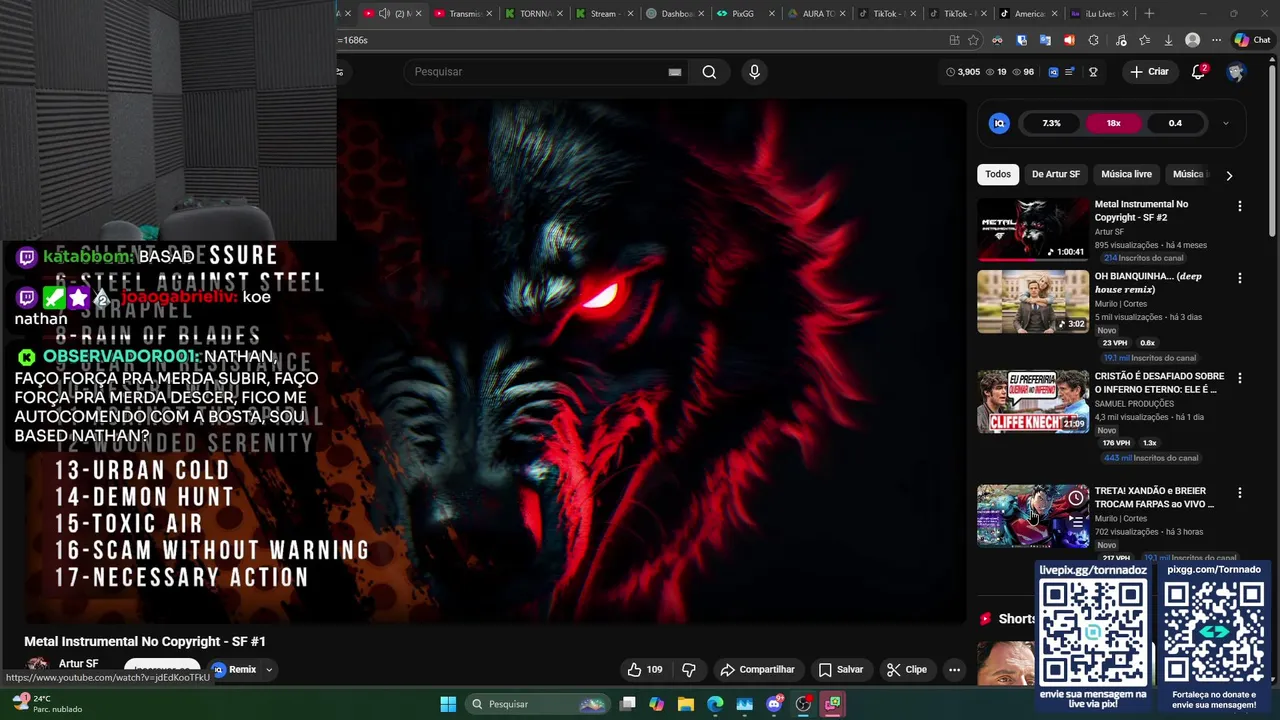The width and height of the screenshot is (1280, 720).
Task: Select the Música livre chip
Action: (1126, 174)
